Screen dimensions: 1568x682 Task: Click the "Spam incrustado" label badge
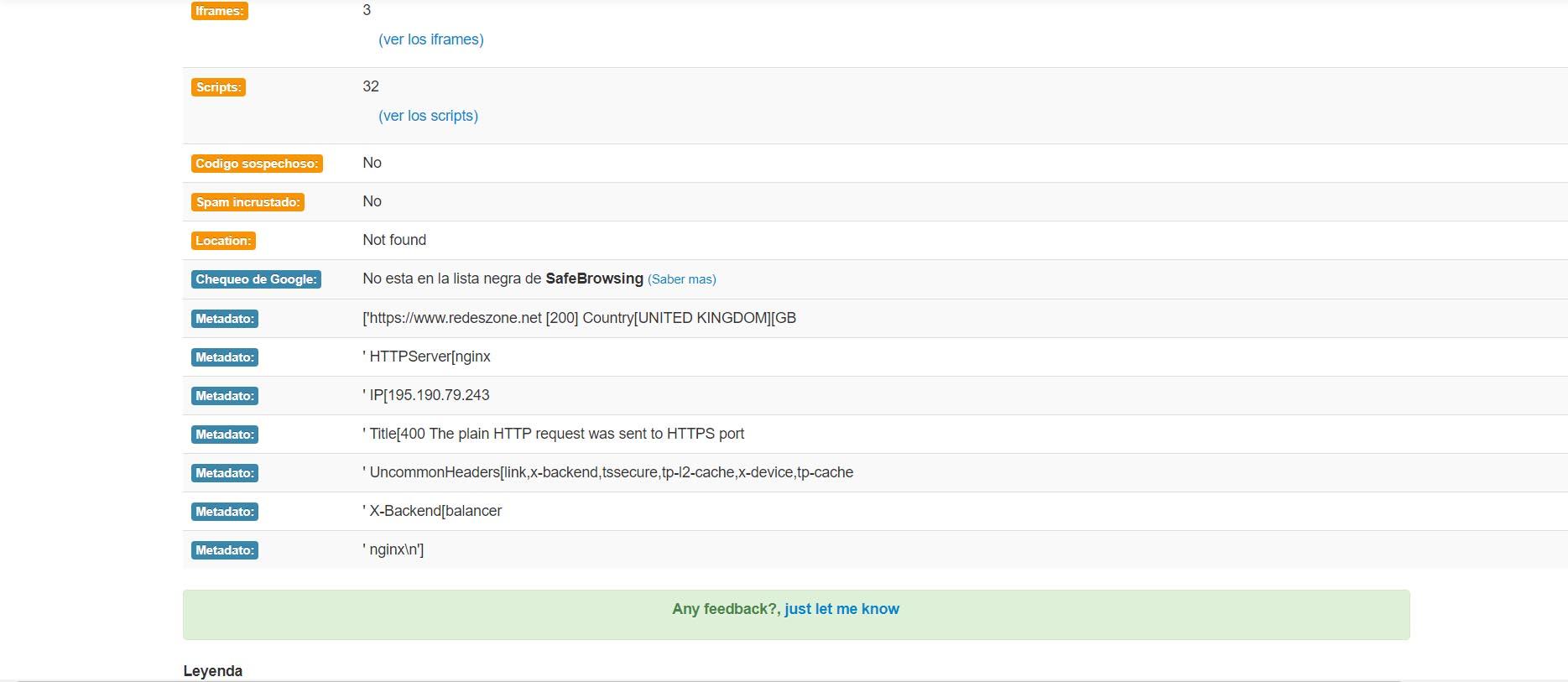tap(247, 202)
